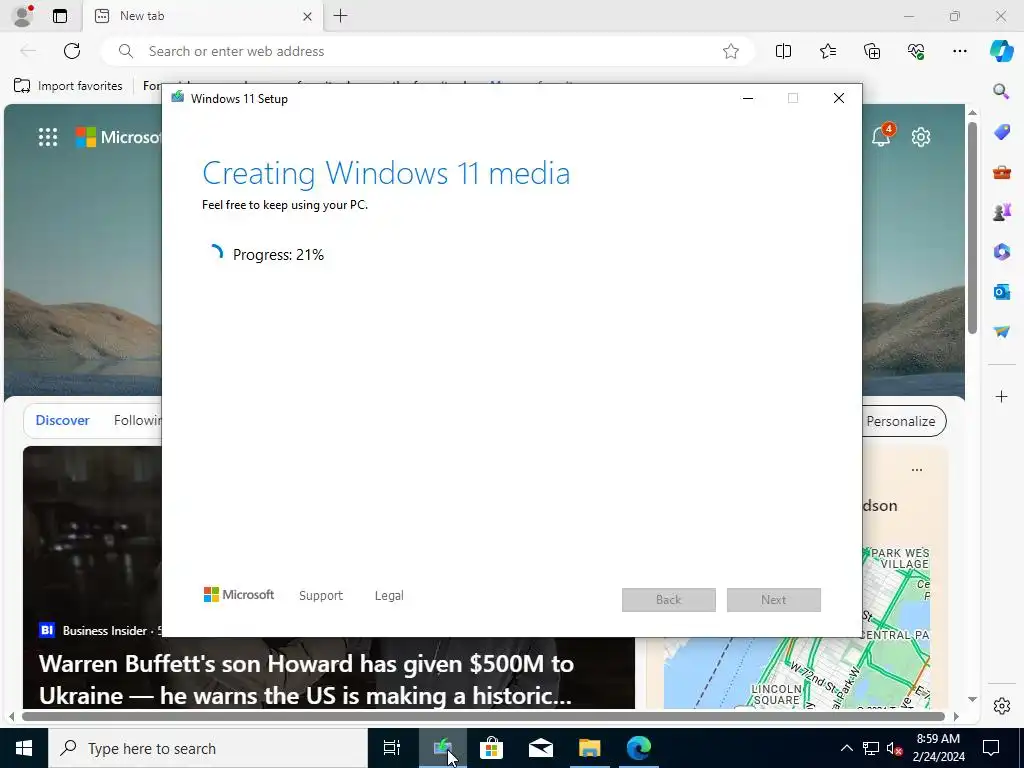Open sidebar Tools briefcase icon
The image size is (1024, 768).
click(x=1001, y=172)
